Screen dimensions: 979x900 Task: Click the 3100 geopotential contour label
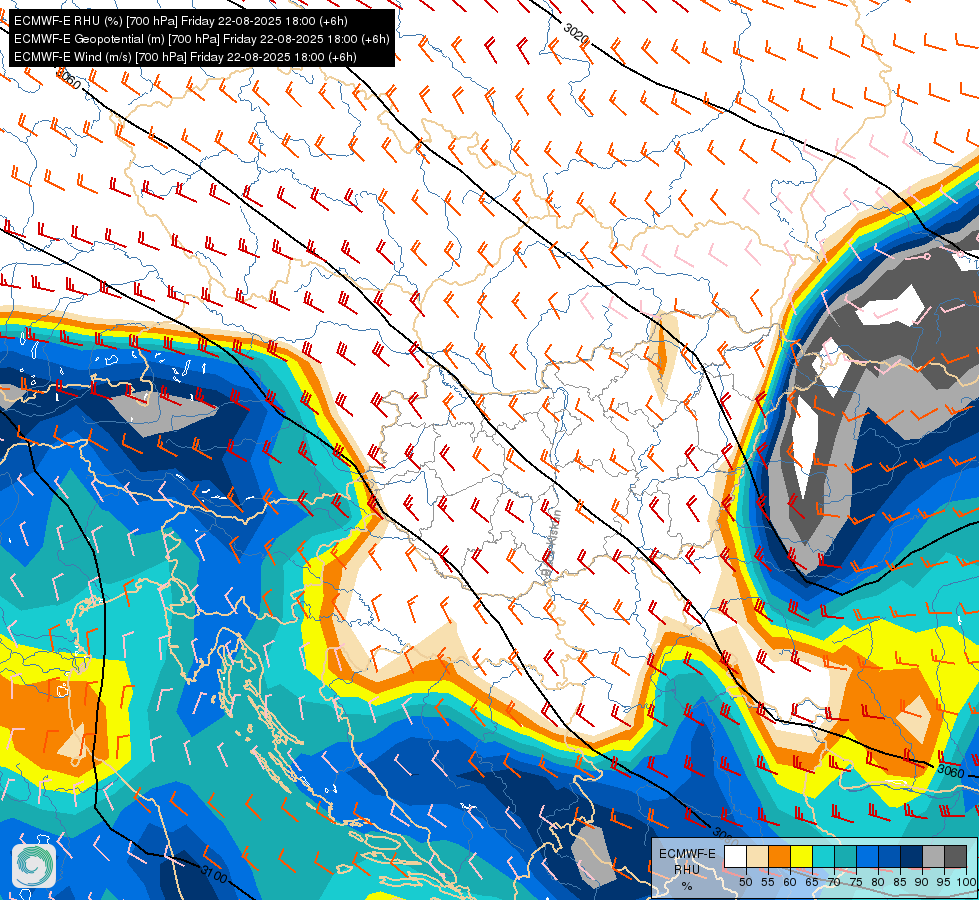click(x=214, y=874)
